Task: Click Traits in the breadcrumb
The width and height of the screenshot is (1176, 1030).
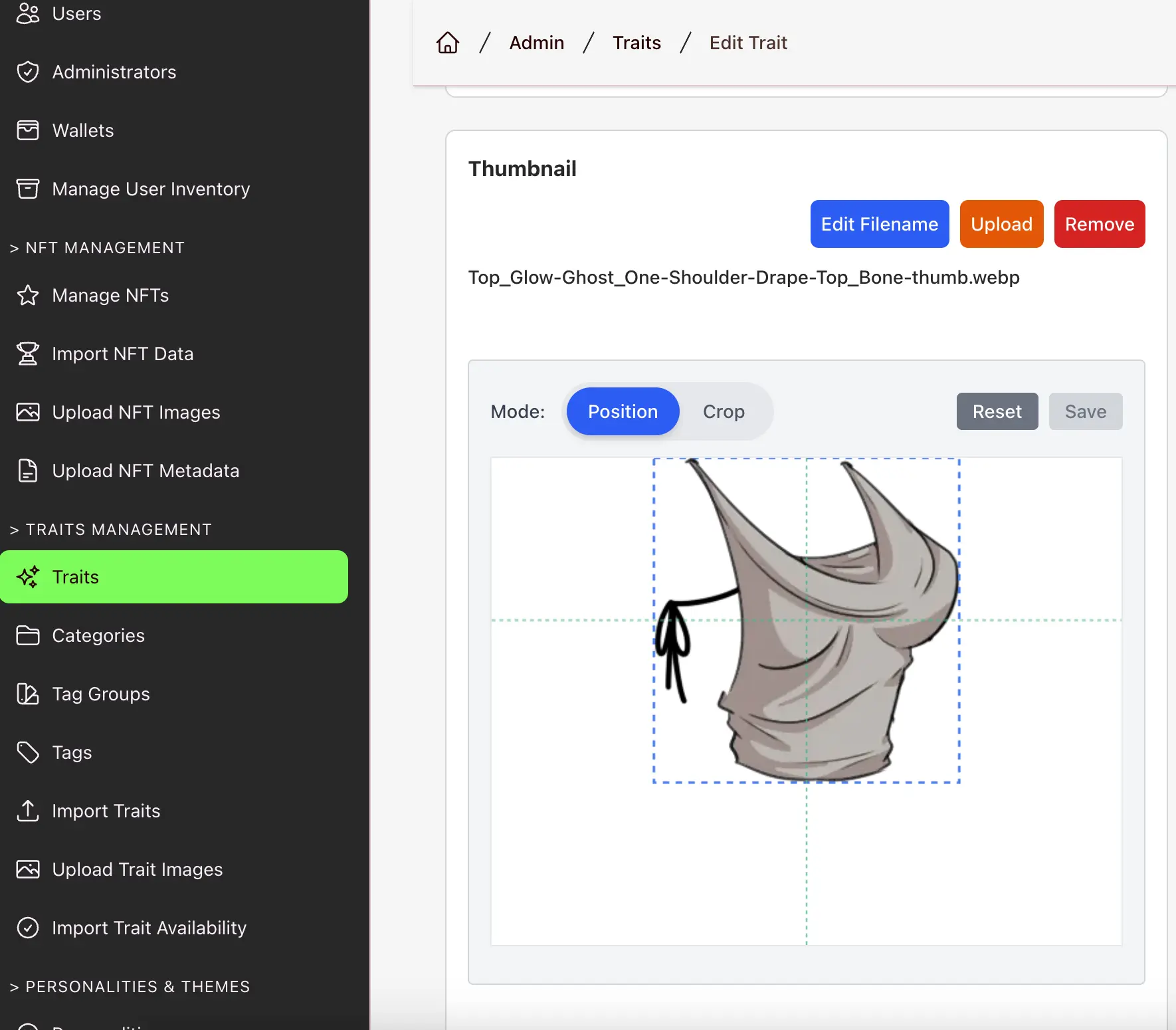Action: 637,43
